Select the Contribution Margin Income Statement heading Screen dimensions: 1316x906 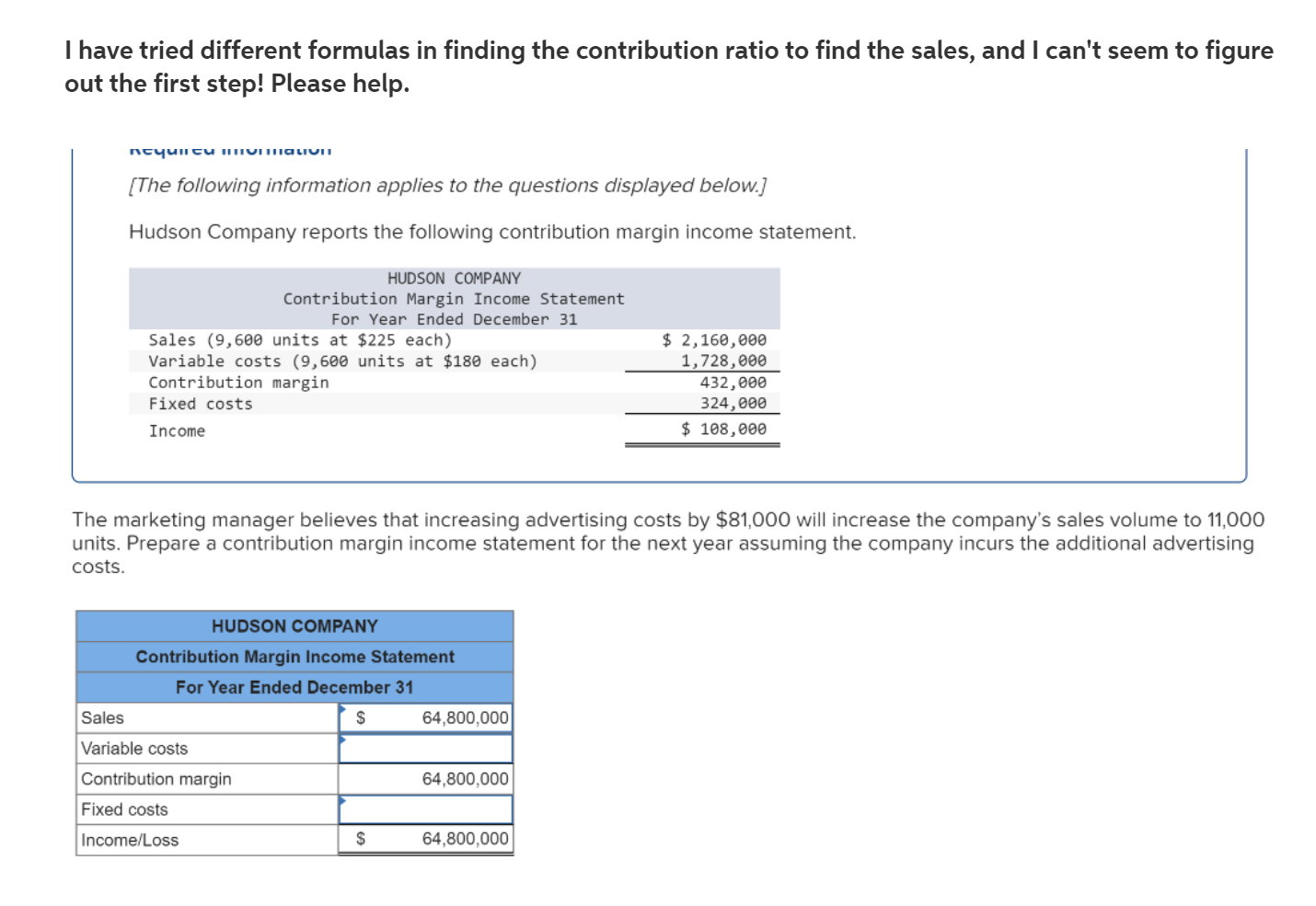pyautogui.click(x=294, y=657)
